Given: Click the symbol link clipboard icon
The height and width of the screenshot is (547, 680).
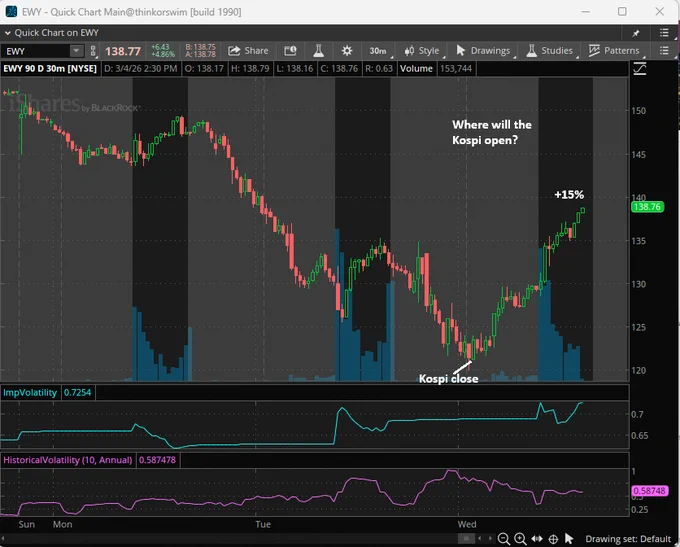Looking at the screenshot, I should (93, 51).
